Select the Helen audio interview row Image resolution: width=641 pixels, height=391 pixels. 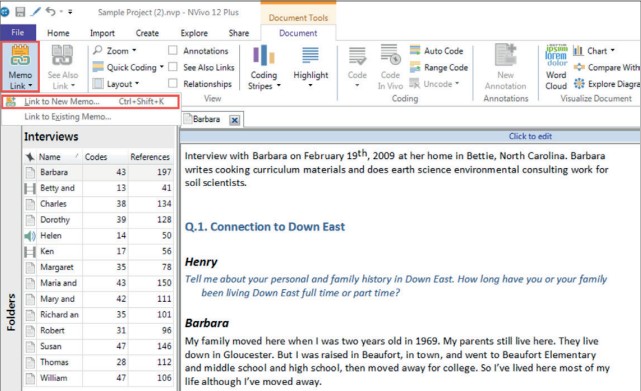[98, 236]
